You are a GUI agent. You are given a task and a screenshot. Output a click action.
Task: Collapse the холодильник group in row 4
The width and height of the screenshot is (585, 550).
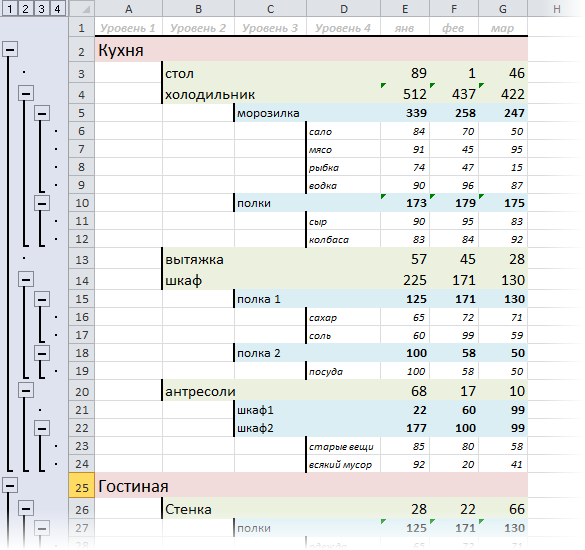pyautogui.click(x=26, y=93)
